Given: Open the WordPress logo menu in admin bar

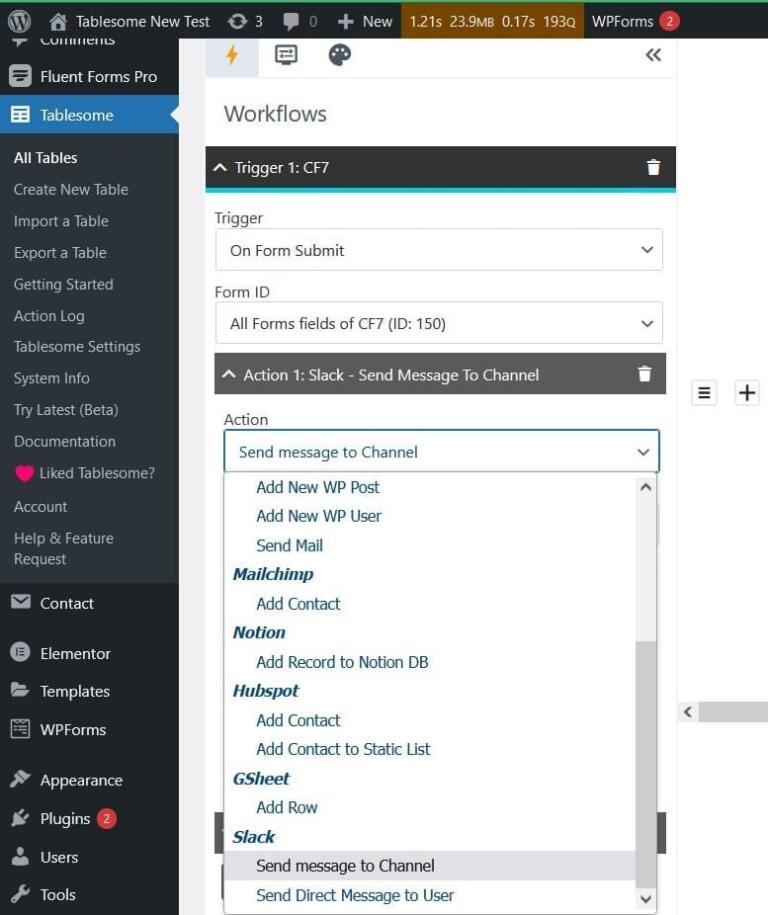Looking at the screenshot, I should click(x=21, y=20).
